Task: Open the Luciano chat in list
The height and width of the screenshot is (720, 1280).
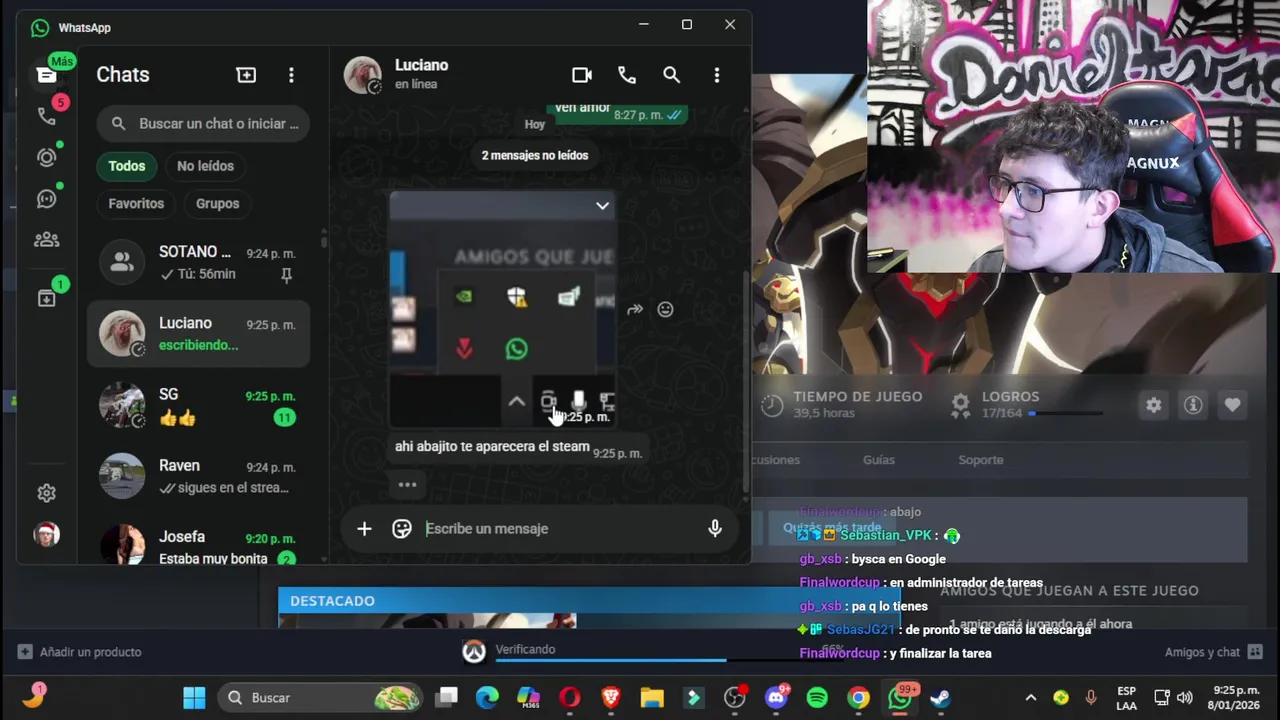Action: tap(199, 334)
